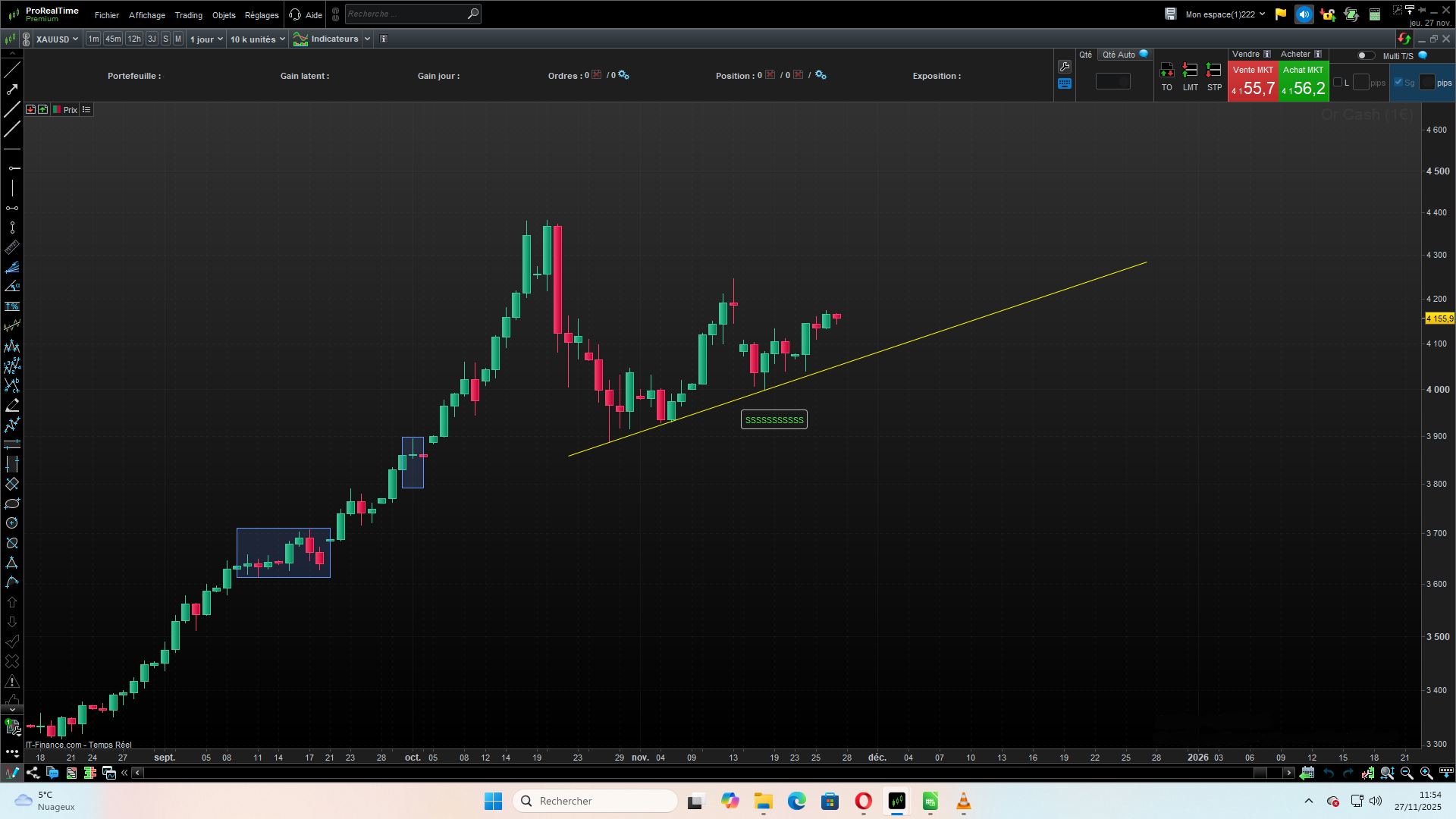1456x819 pixels.
Task: Click the Prix color settings swatch
Action: pos(57,110)
